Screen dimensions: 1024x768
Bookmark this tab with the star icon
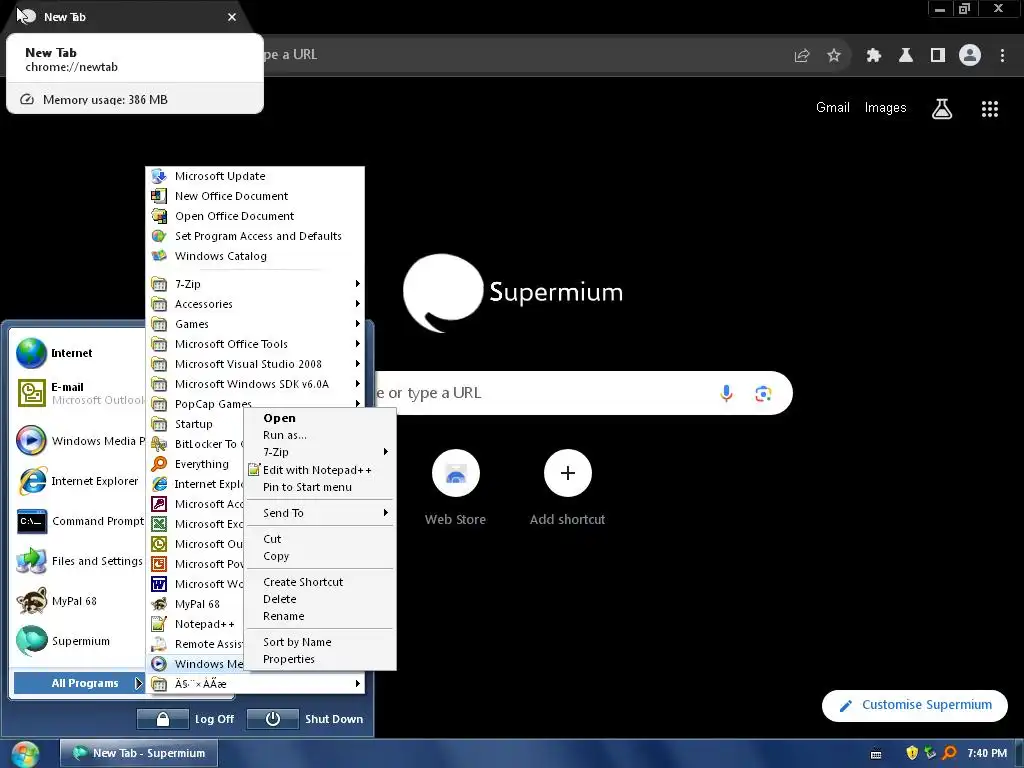(x=834, y=56)
